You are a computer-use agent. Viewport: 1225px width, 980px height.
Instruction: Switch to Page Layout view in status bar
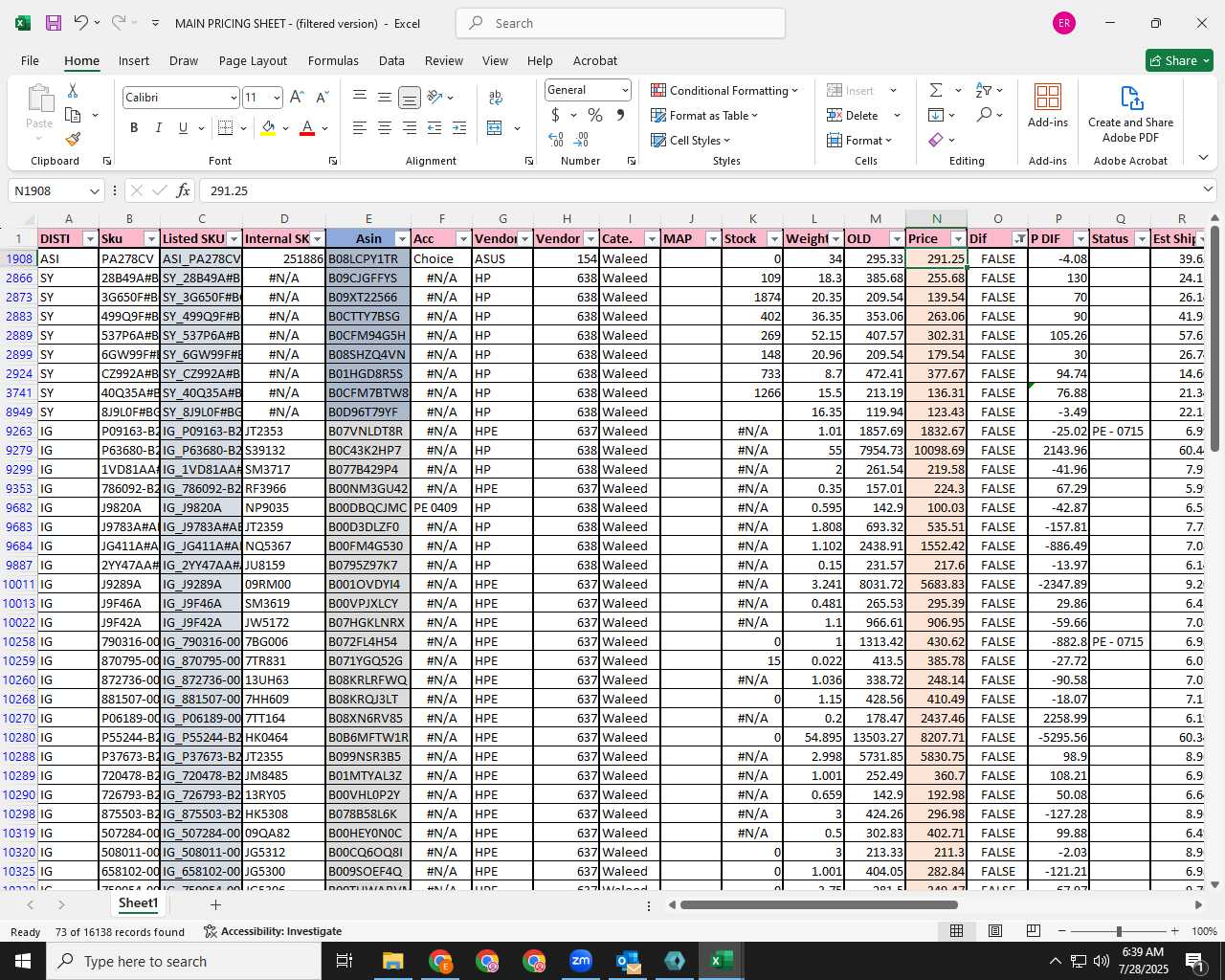tap(995, 931)
